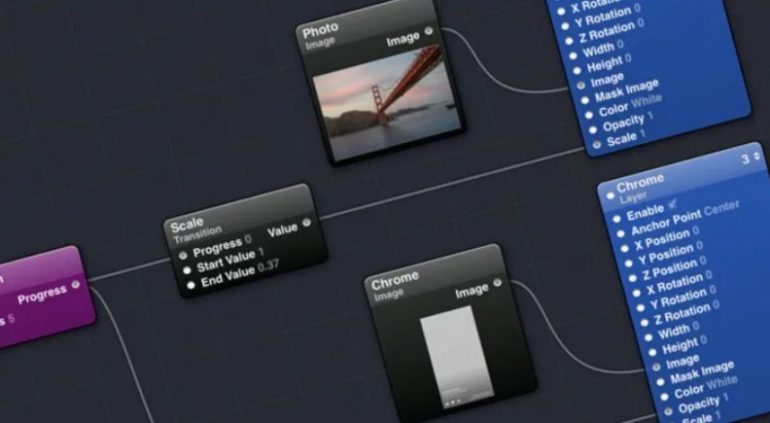The image size is (770, 423).
Task: Select the Scale Transition node title
Action: (196, 228)
